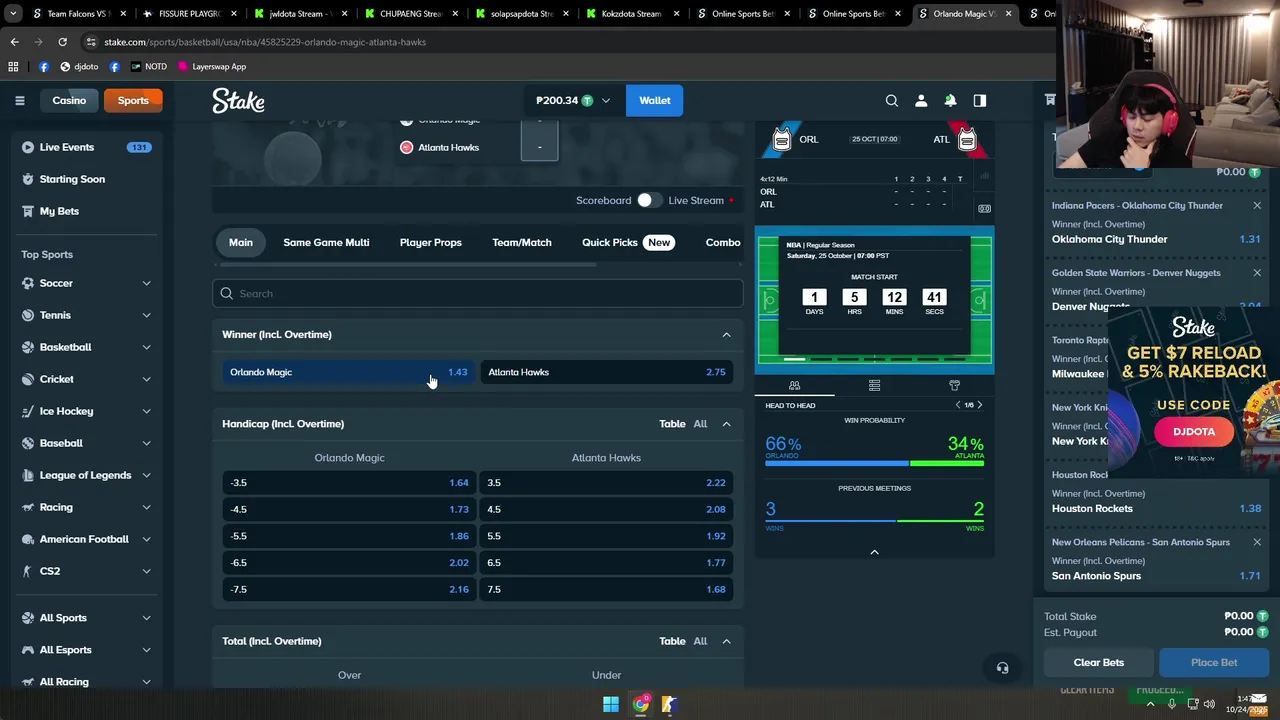Screen dimensions: 1280x720
Task: Open the head-to-head stats tab icon
Action: coord(794,385)
